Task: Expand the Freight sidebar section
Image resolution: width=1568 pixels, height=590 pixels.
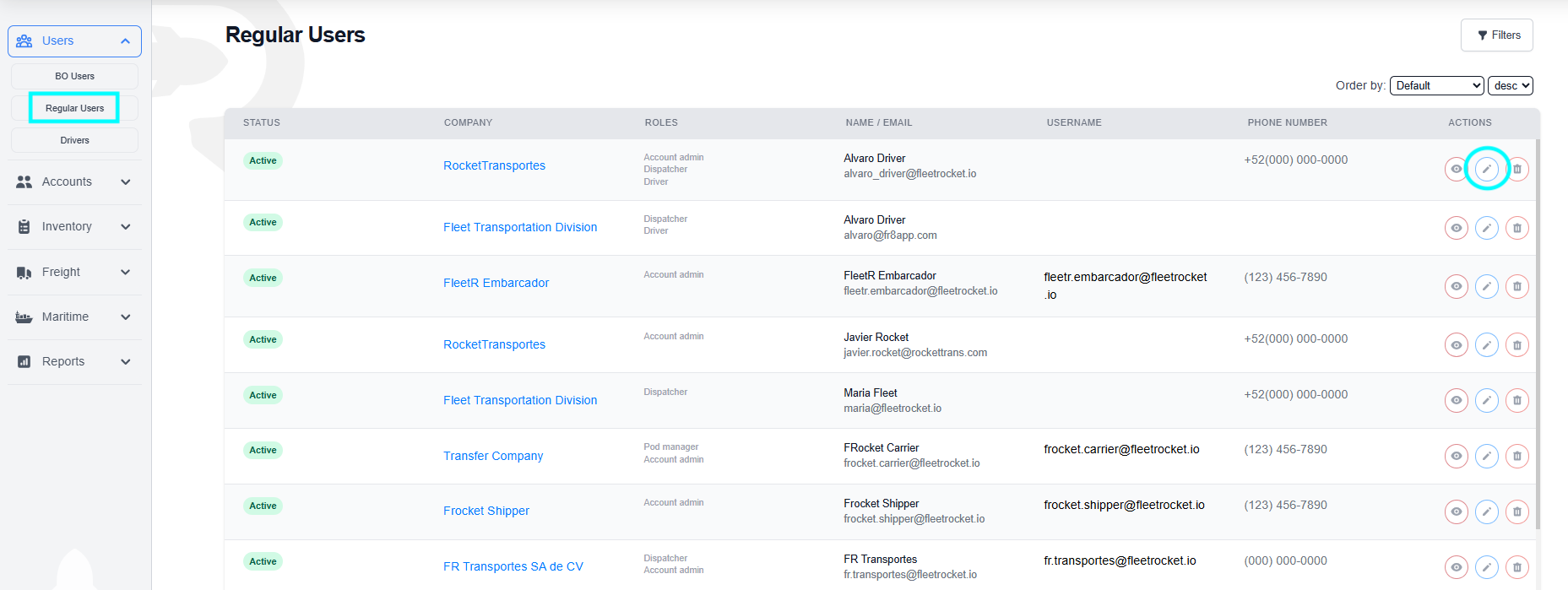Action: point(74,272)
